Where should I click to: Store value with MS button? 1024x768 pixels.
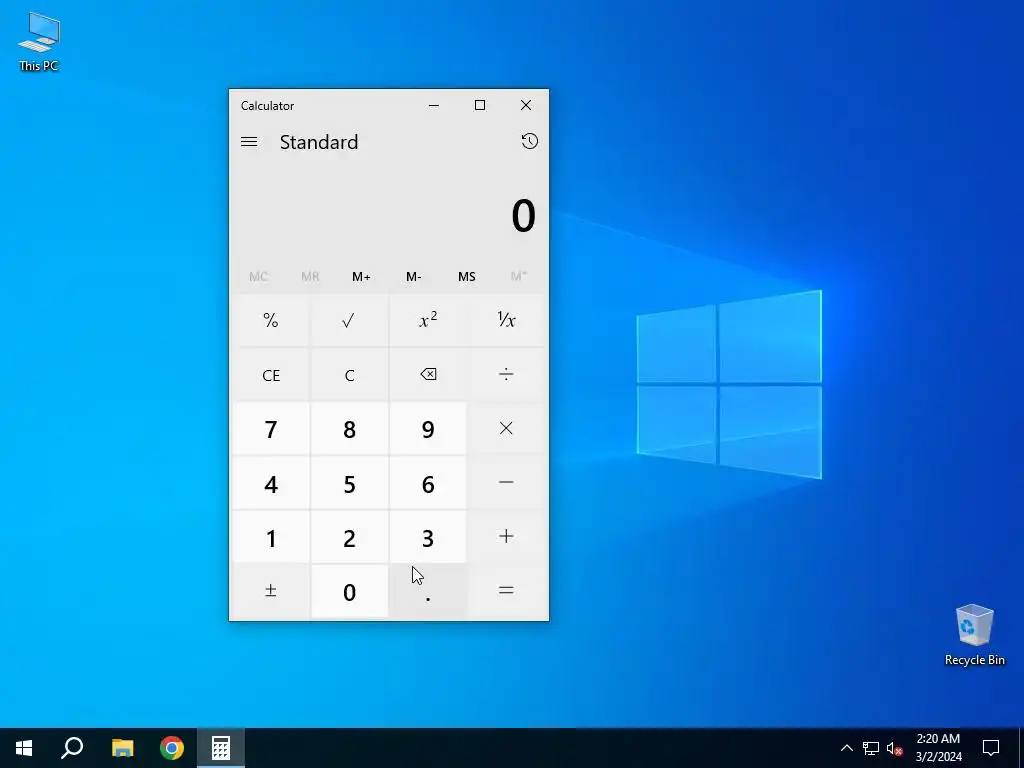(466, 276)
